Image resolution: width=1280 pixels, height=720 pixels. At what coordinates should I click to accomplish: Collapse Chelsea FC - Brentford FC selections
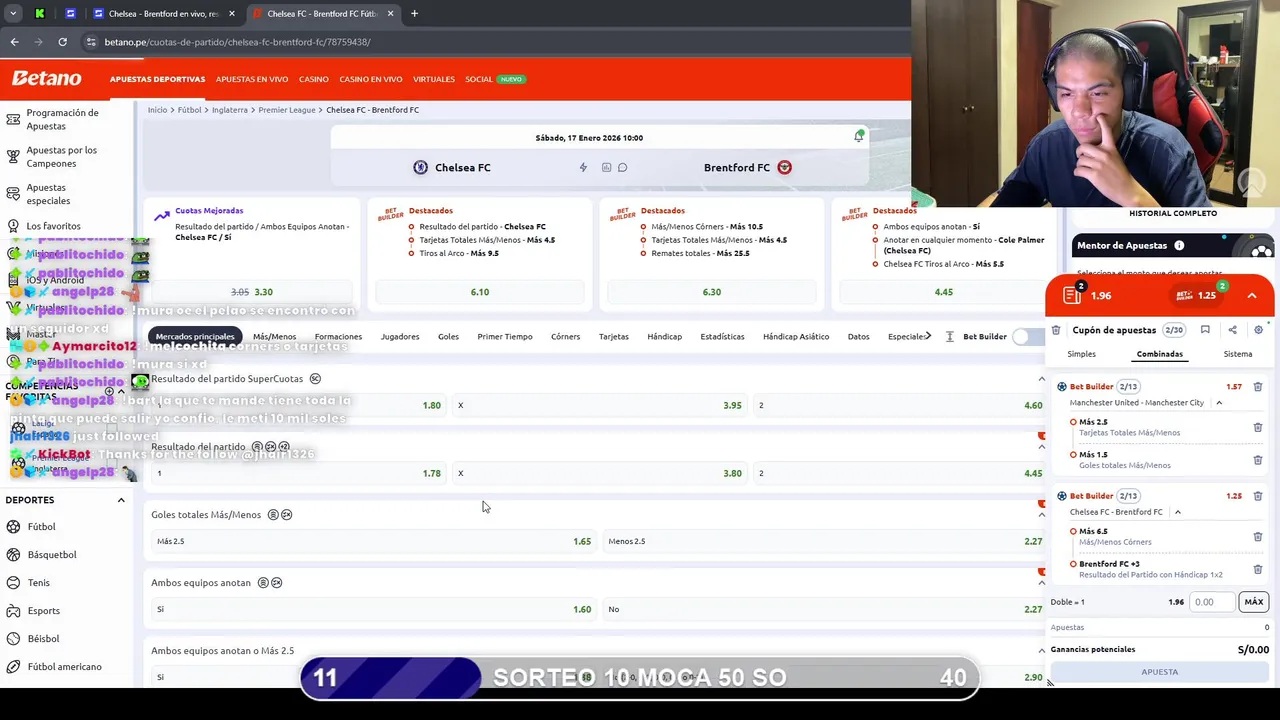(x=1177, y=512)
